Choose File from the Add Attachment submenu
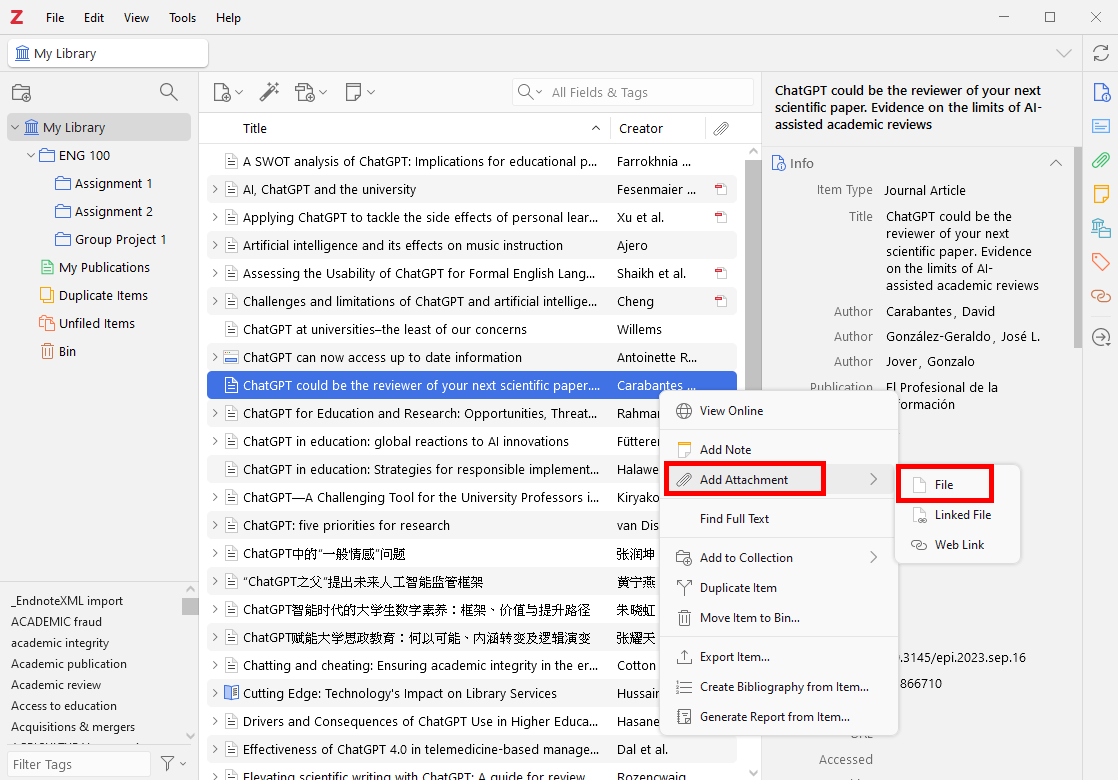Viewport: 1118px width, 780px height. [x=943, y=485]
